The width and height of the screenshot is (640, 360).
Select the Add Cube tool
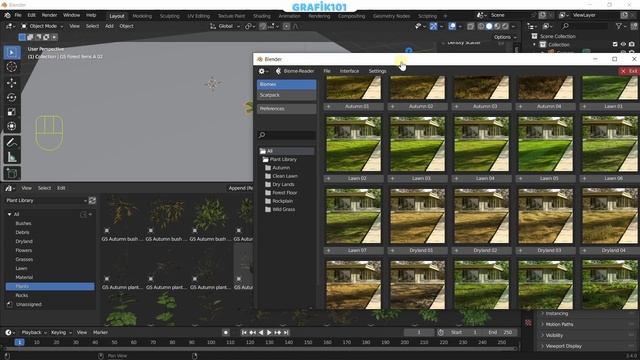[11, 173]
